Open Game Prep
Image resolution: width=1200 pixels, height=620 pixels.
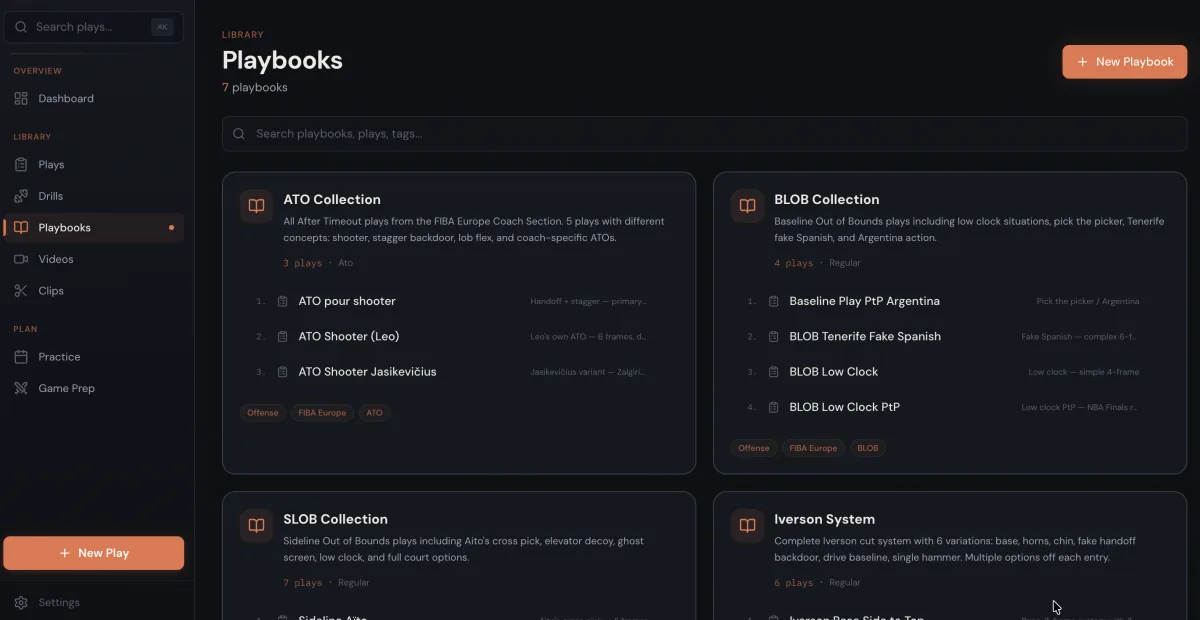coord(93,388)
